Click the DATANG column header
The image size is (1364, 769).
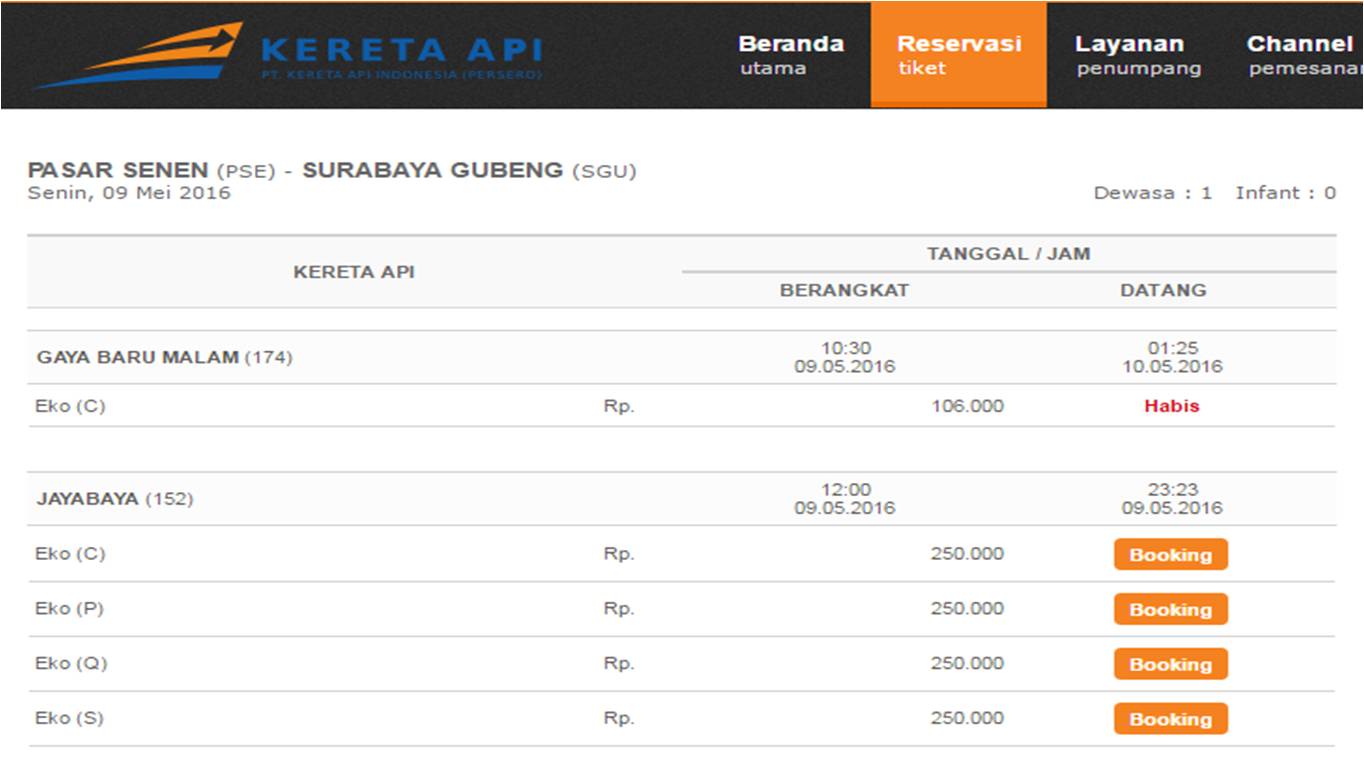pyautogui.click(x=1163, y=290)
